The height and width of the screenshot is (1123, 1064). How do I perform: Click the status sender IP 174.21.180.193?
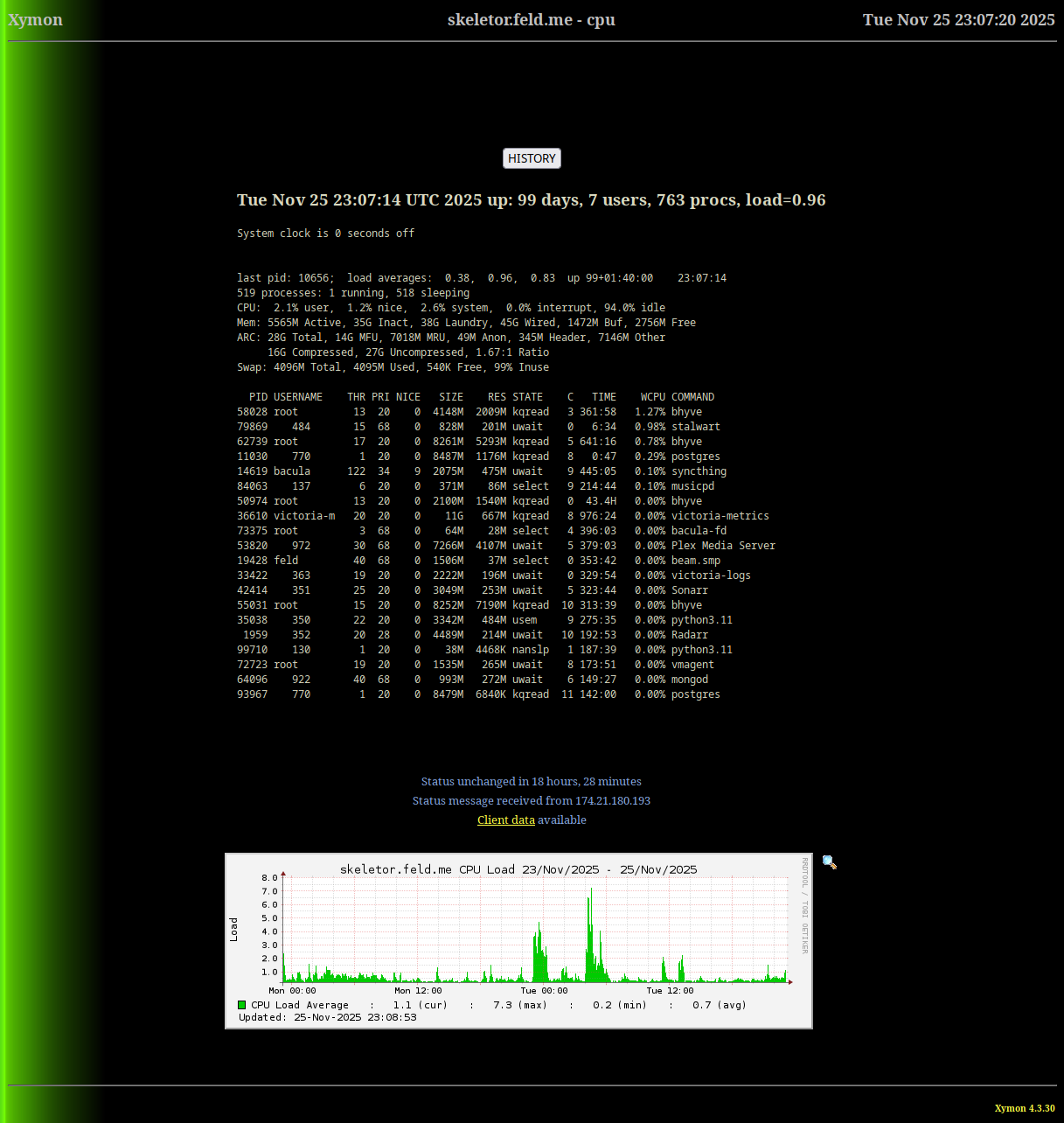tap(612, 800)
